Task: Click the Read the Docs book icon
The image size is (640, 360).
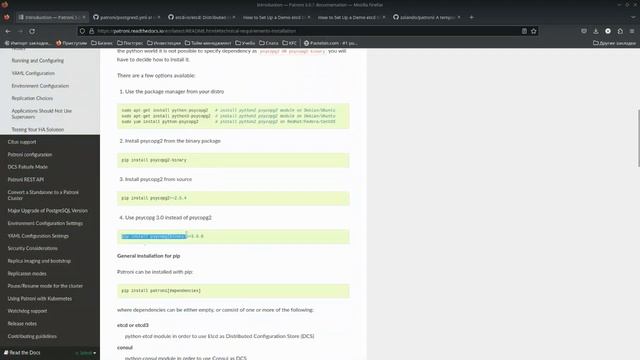Action: pos(6,353)
